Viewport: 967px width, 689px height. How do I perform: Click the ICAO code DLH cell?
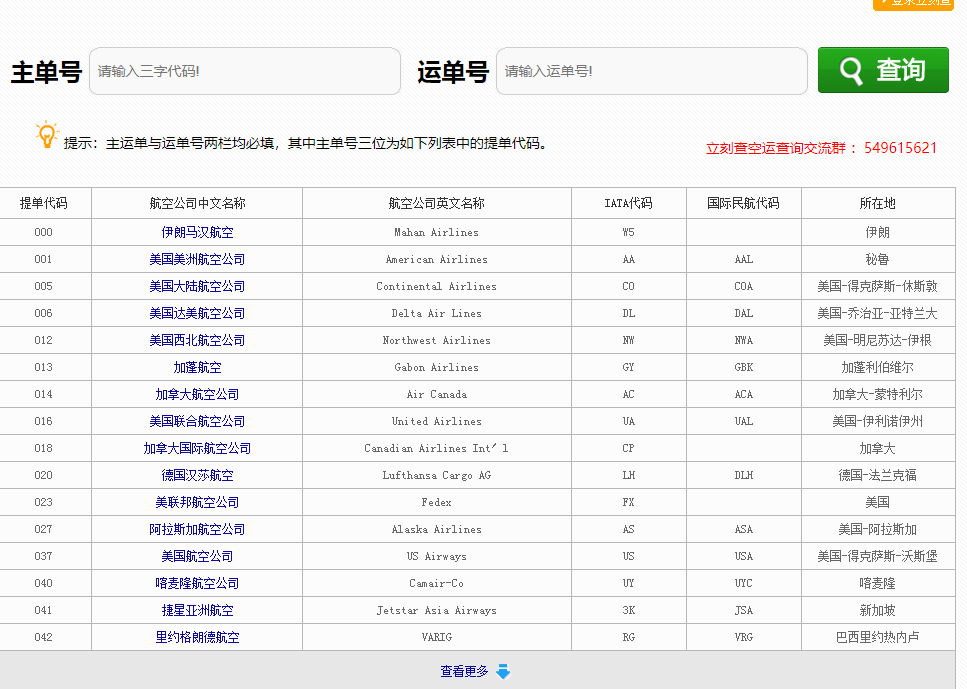(x=744, y=476)
